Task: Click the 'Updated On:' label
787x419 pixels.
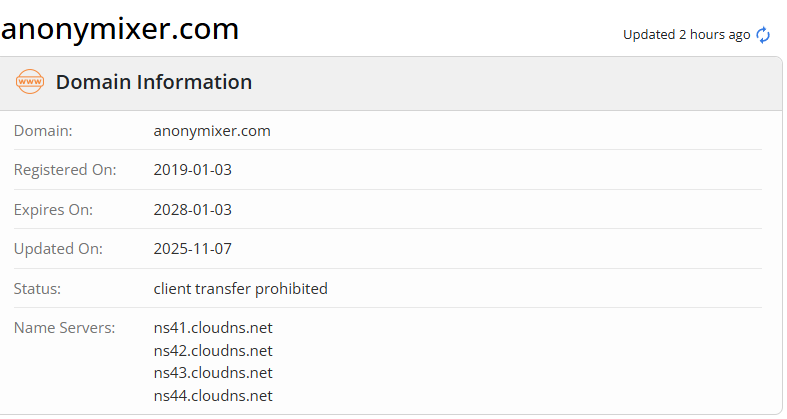Action: click(58, 249)
